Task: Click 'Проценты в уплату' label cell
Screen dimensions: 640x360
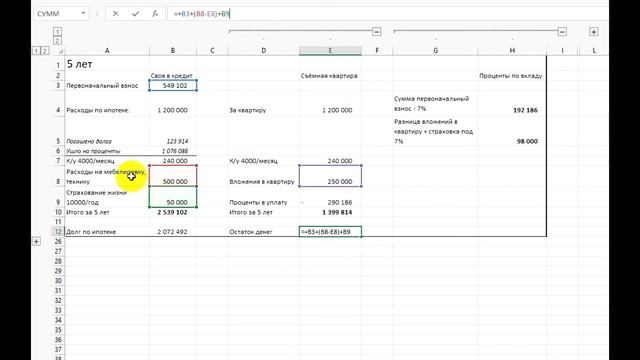Action: tap(264, 197)
